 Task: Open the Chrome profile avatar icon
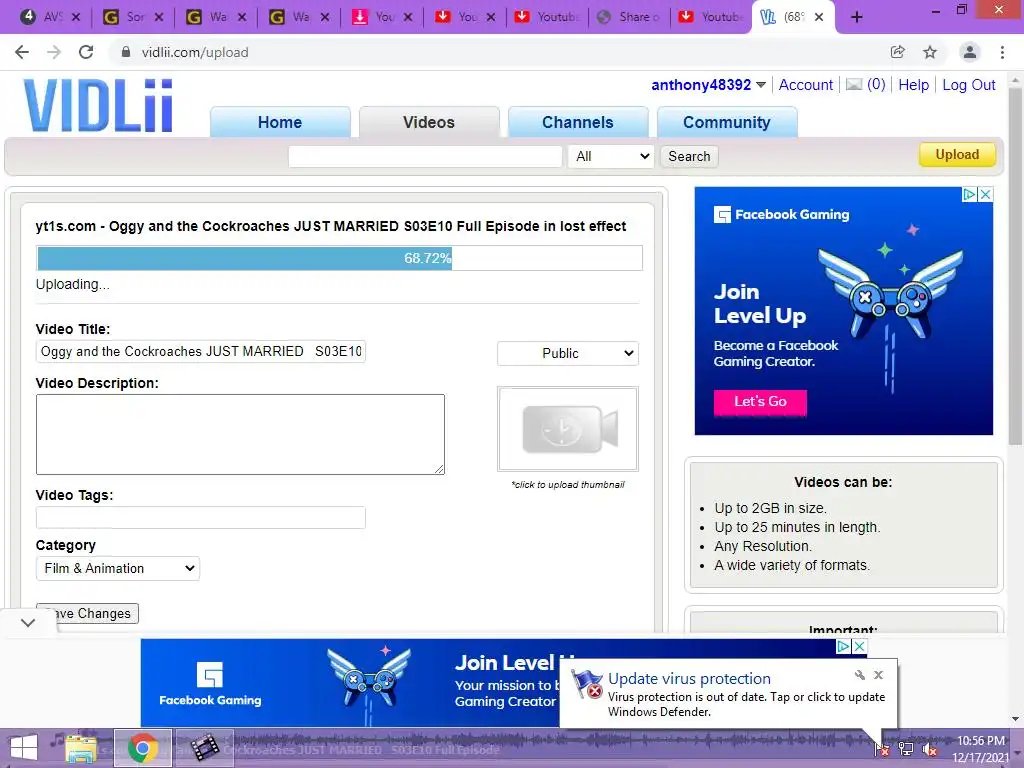click(x=970, y=52)
